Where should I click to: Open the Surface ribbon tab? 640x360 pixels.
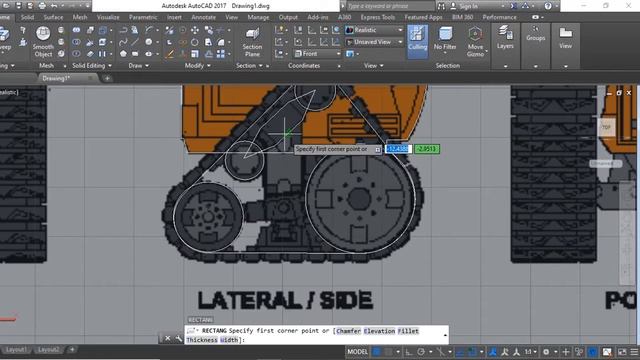(53, 17)
